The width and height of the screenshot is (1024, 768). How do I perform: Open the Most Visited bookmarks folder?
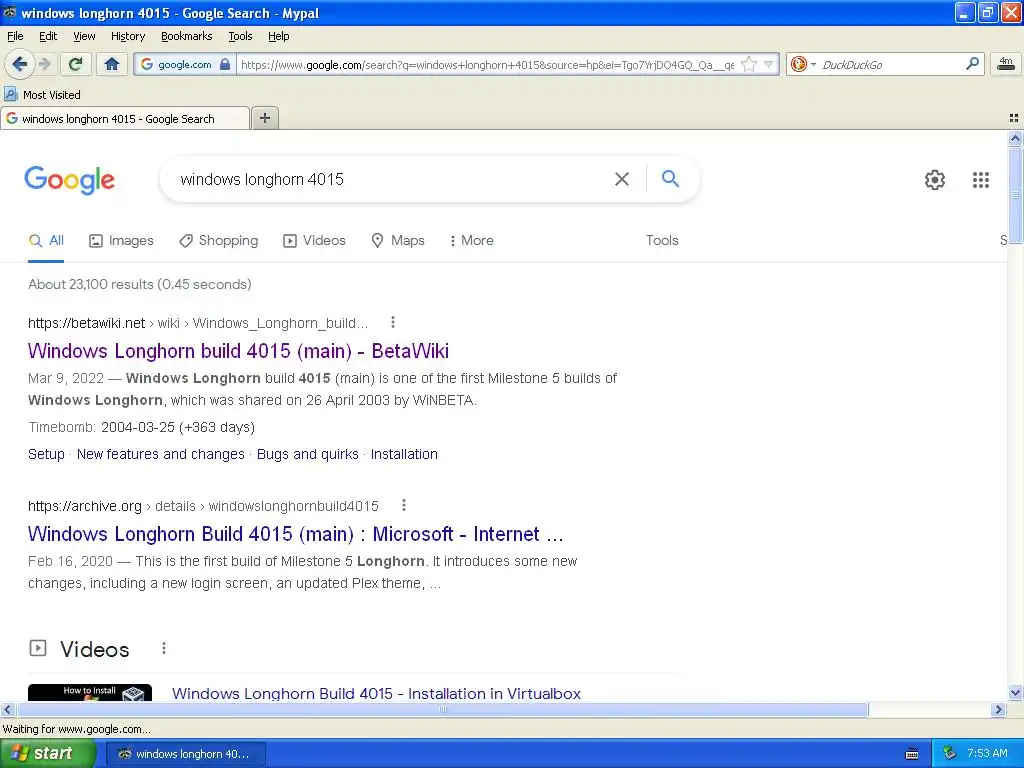(43, 95)
